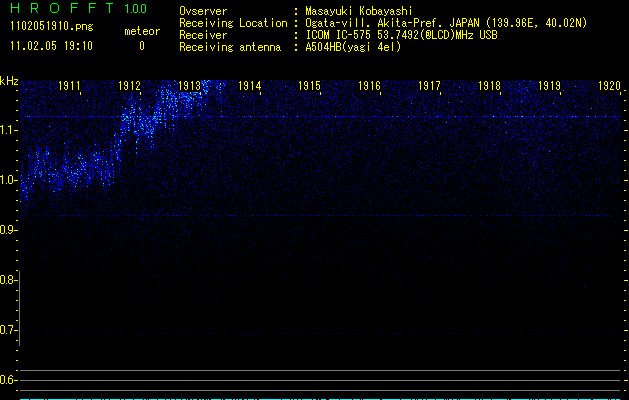Click the date 11.02.05 19:10

(51, 46)
